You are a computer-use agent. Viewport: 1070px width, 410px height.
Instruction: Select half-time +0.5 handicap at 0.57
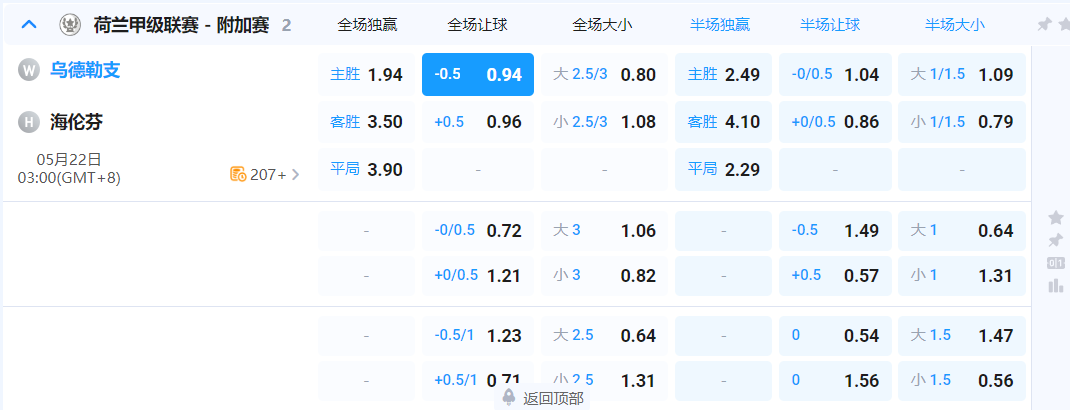[x=835, y=276]
